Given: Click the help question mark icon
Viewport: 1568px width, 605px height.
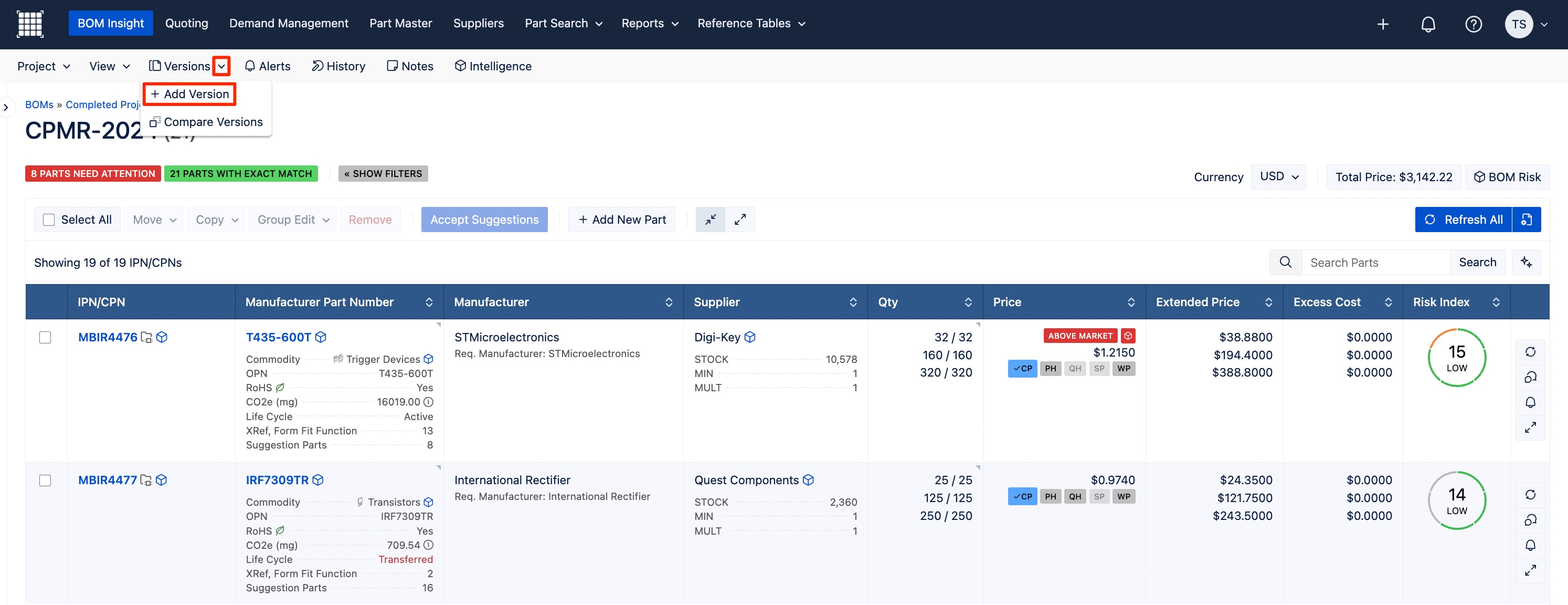Looking at the screenshot, I should coord(1472,24).
